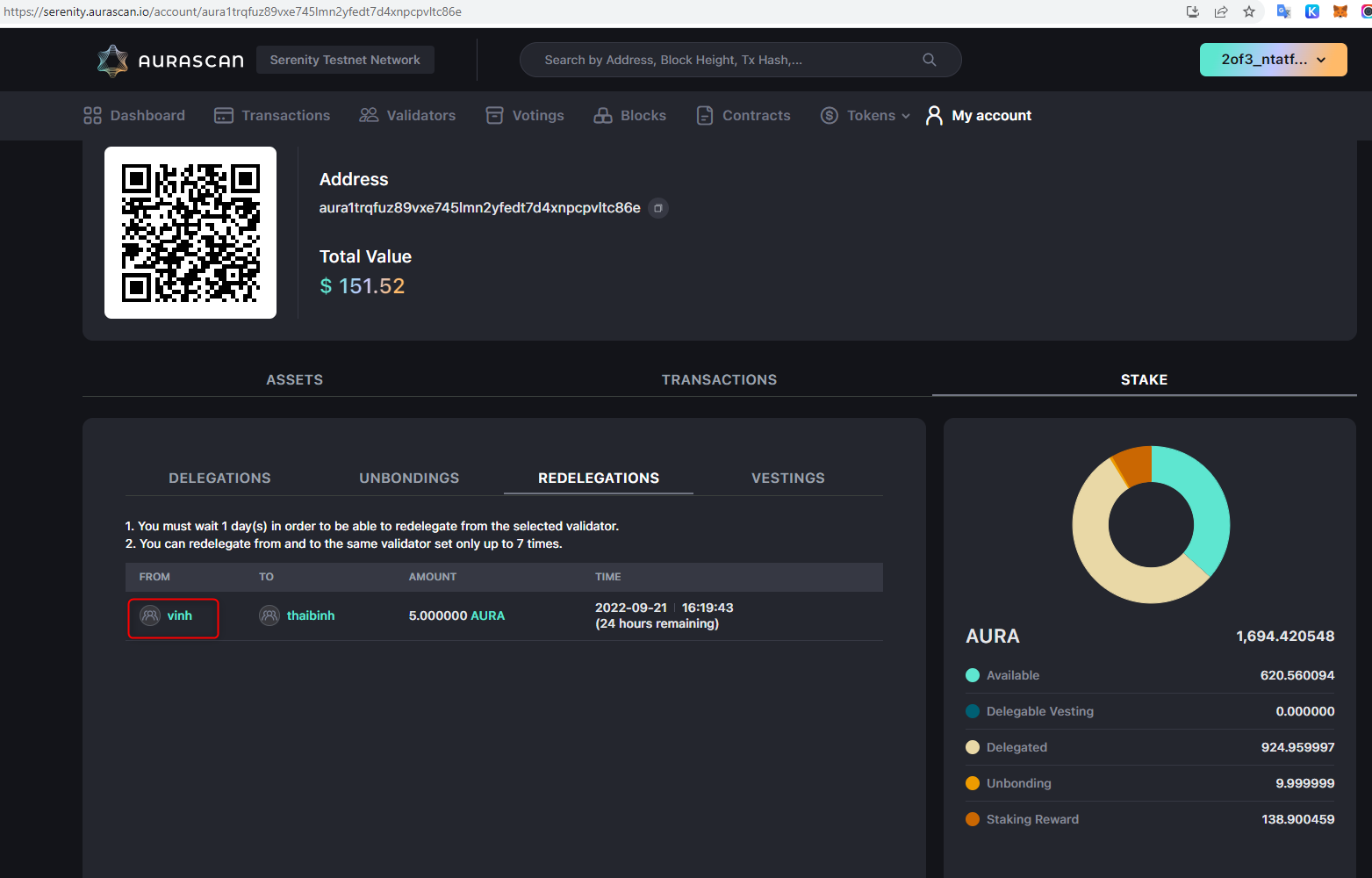The image size is (1372, 878).
Task: Select the VESTINGS tab
Action: [787, 478]
